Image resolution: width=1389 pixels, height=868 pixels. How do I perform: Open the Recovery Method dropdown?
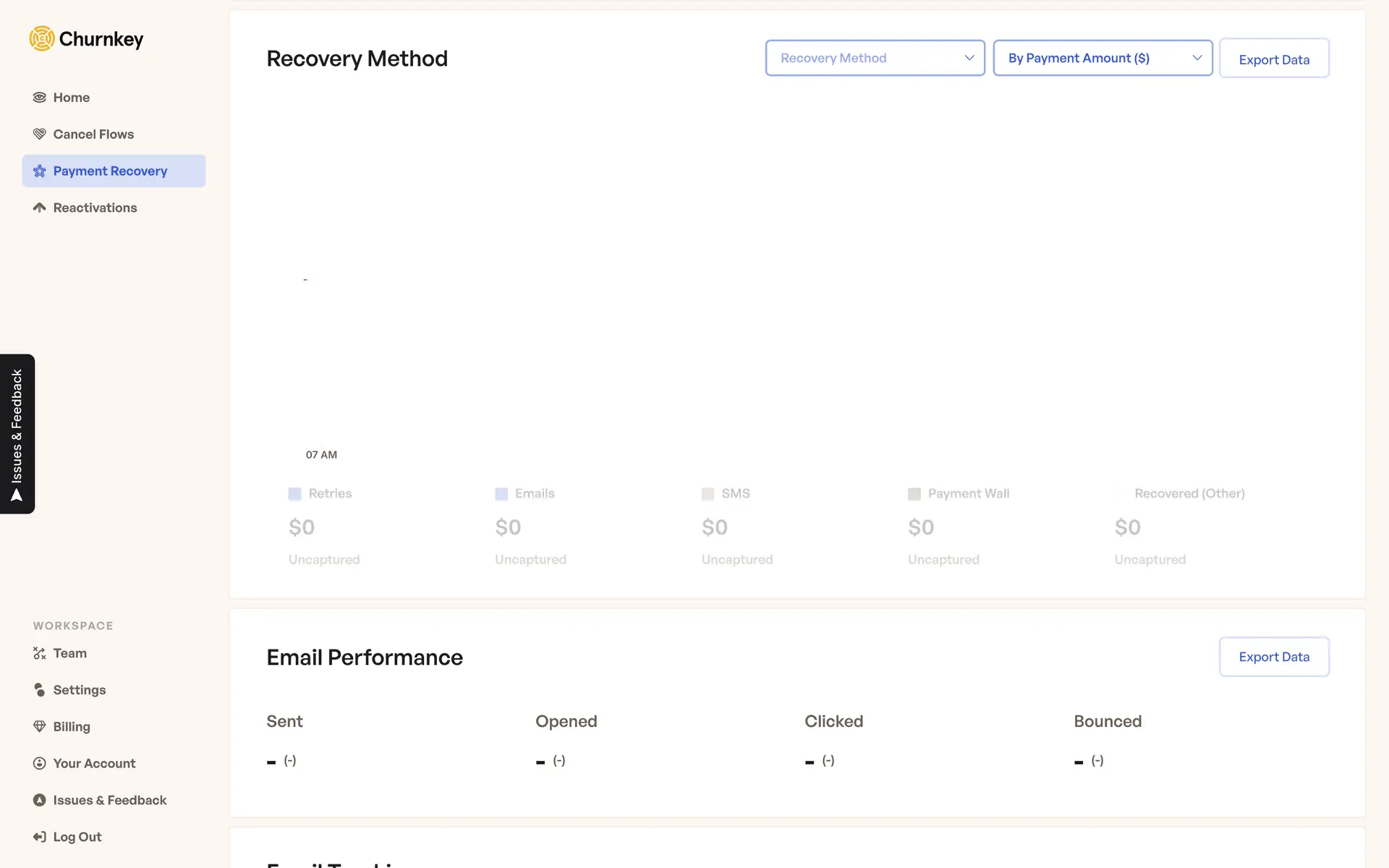875,58
